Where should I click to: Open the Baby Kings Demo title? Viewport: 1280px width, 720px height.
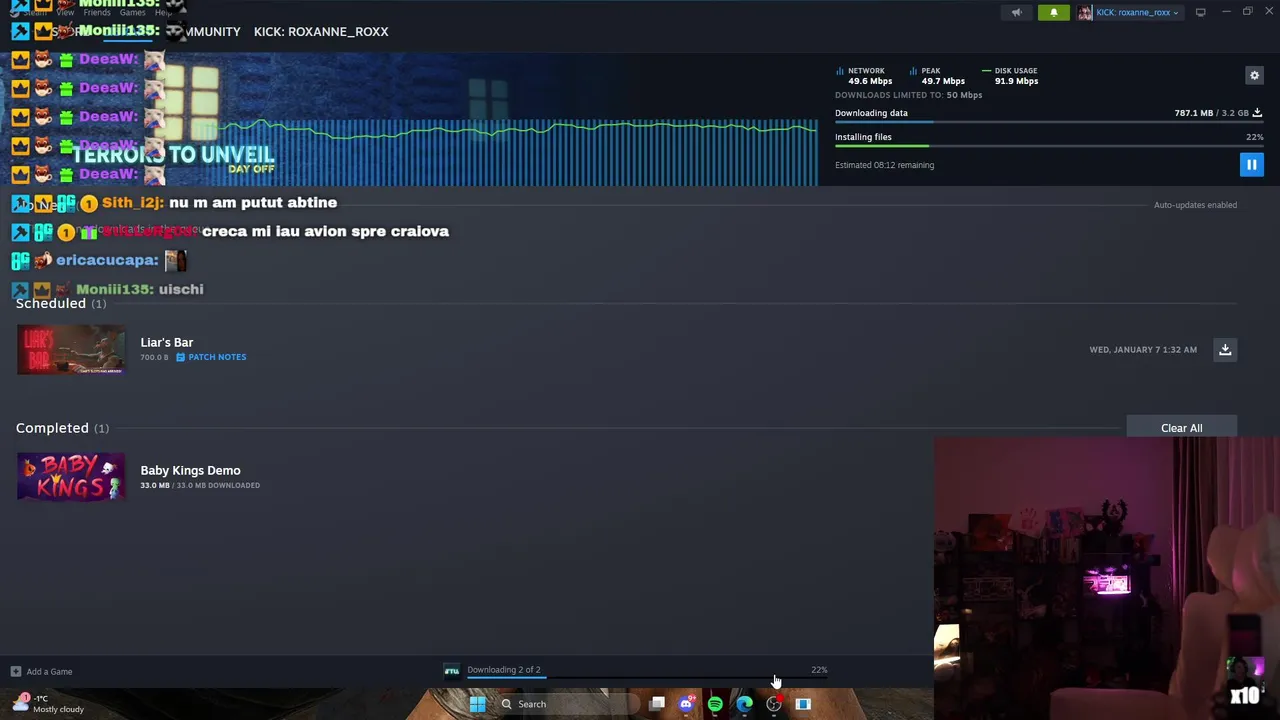[x=190, y=470]
